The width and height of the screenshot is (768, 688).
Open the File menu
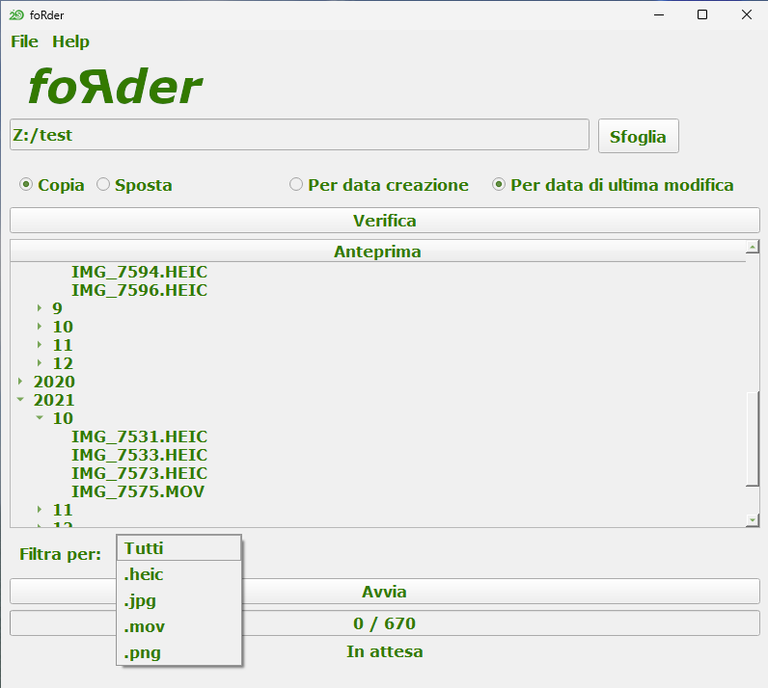pos(24,42)
